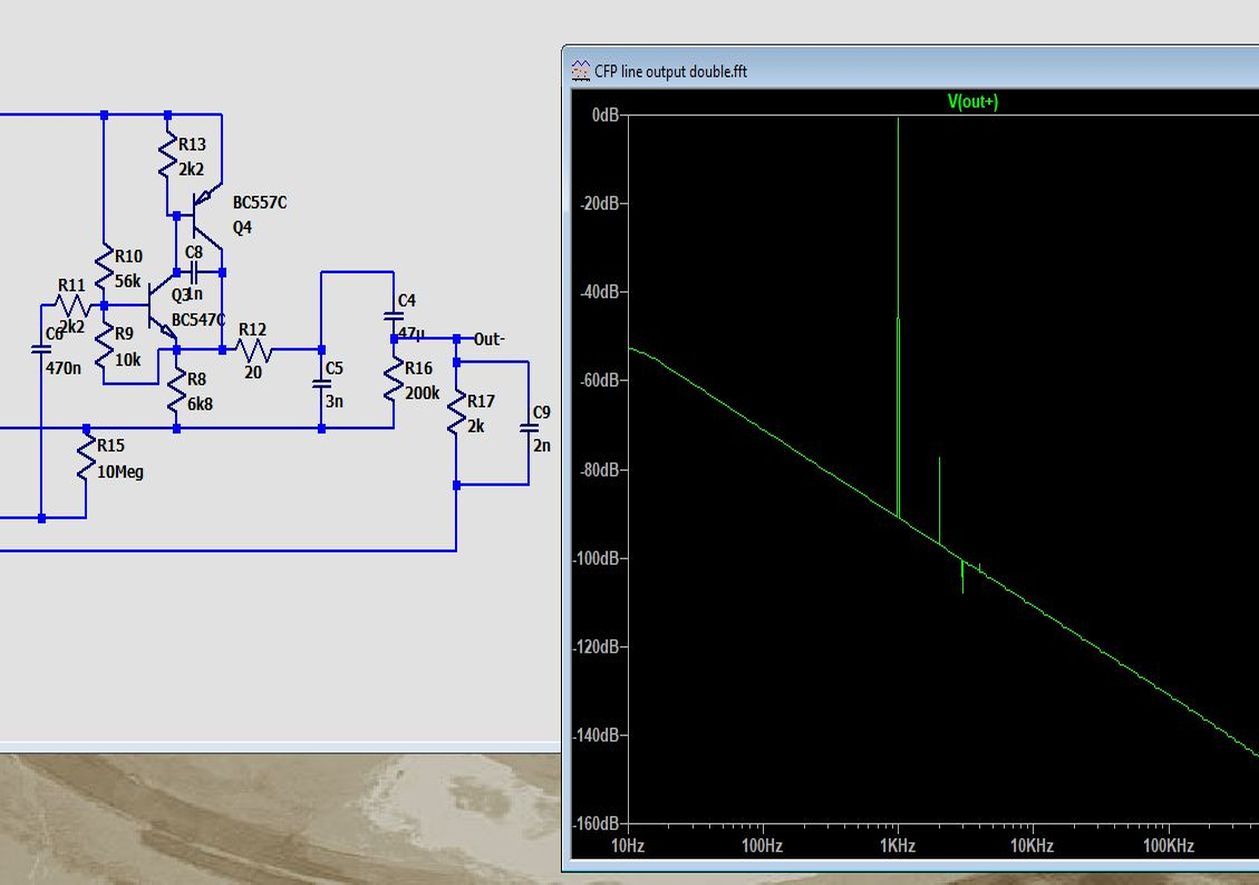Select the R12 20 ohm resistor
Viewport: 1259px width, 885px height.
[x=253, y=349]
